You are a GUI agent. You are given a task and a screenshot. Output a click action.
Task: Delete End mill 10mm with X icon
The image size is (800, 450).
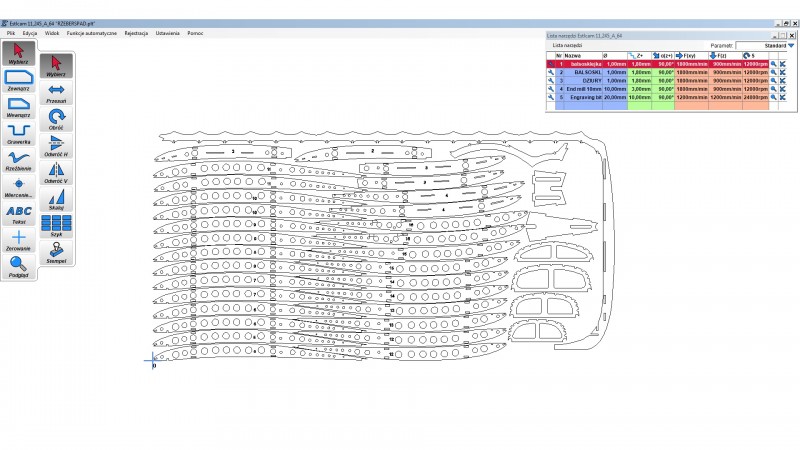(x=782, y=89)
